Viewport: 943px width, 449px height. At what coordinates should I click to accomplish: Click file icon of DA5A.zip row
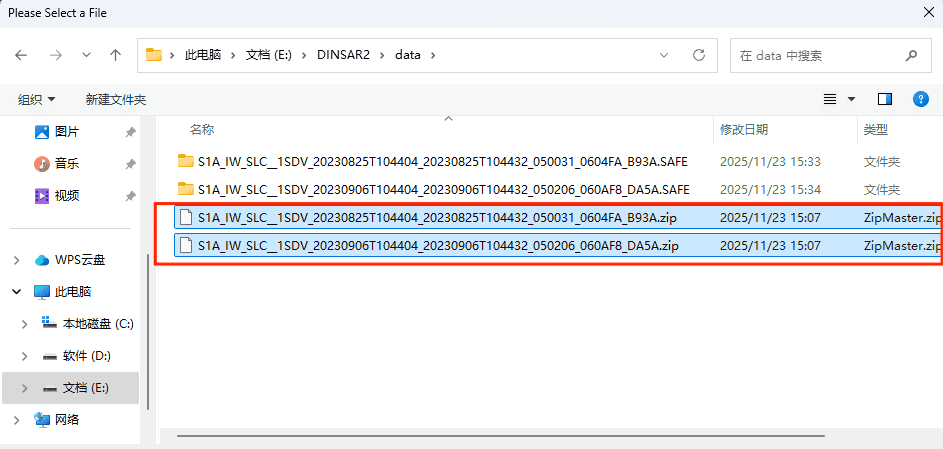187,246
